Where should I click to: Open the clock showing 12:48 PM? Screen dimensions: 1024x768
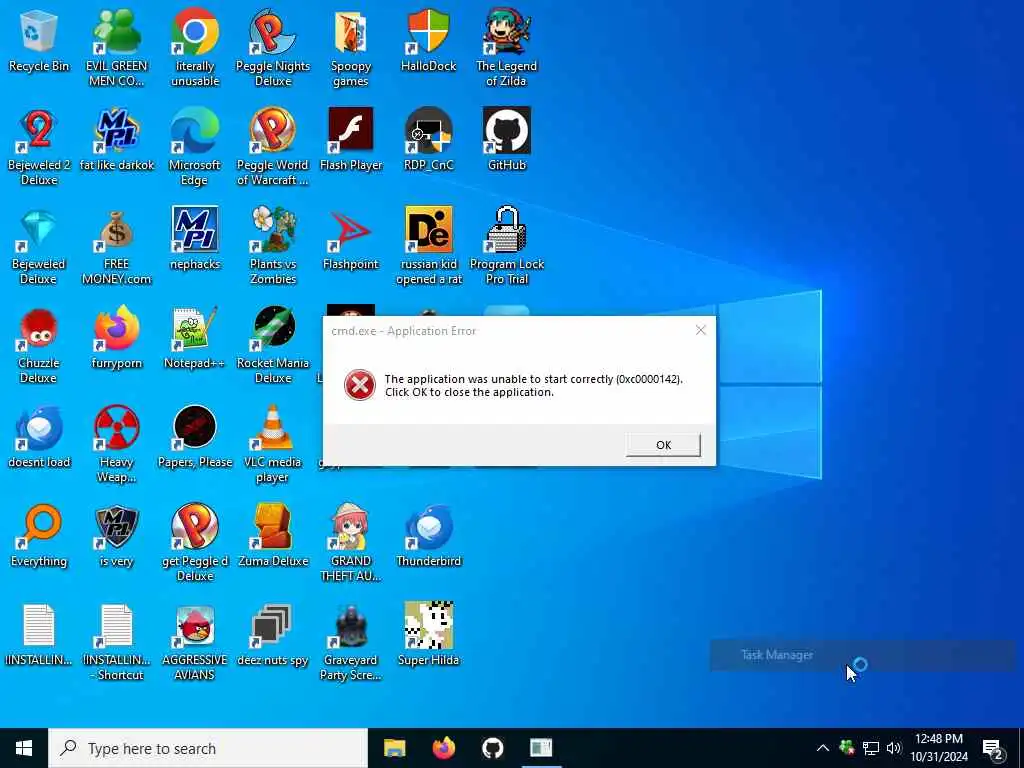tap(939, 748)
